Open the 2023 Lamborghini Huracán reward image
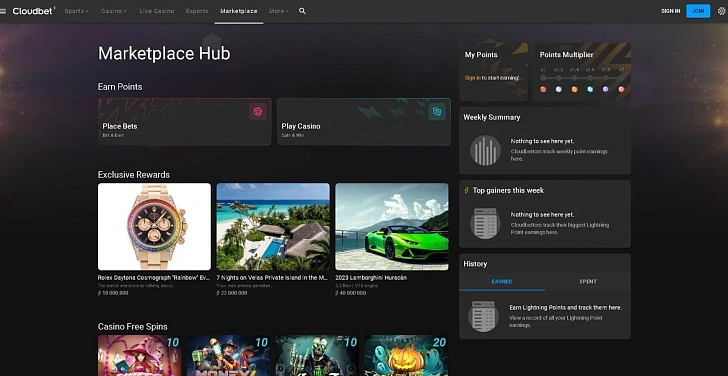This screenshot has height=376, width=728. point(392,227)
